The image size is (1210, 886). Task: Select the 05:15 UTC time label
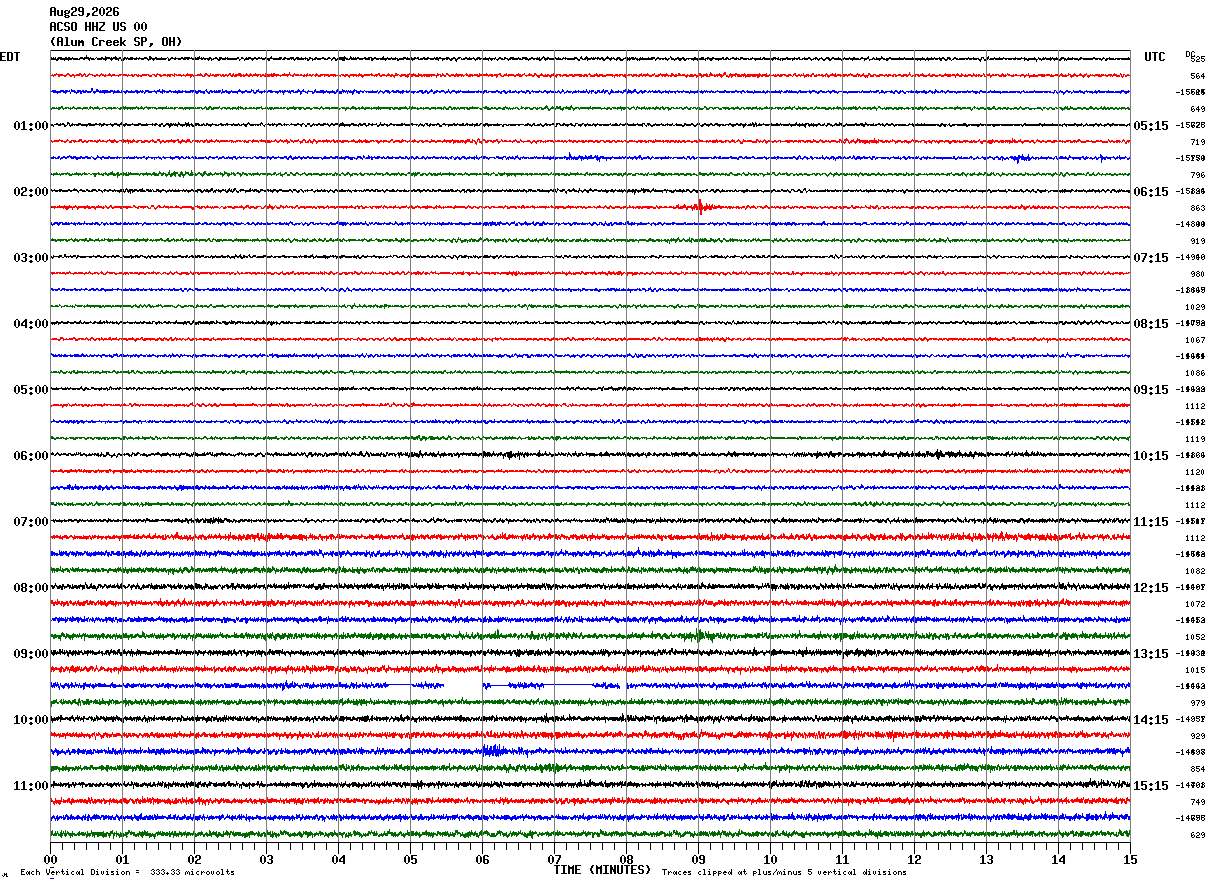tap(1150, 126)
